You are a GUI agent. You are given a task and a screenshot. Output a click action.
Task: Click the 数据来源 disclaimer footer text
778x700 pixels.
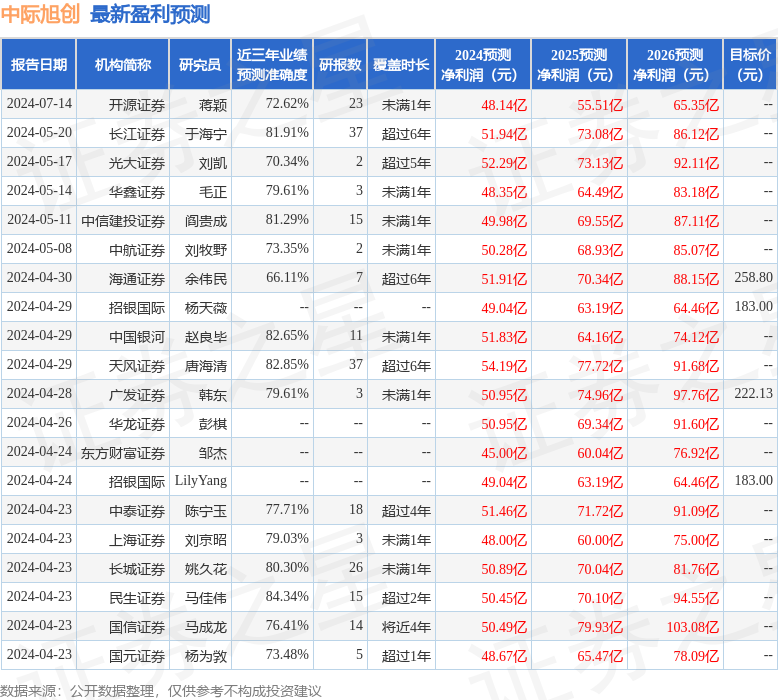coord(161,691)
